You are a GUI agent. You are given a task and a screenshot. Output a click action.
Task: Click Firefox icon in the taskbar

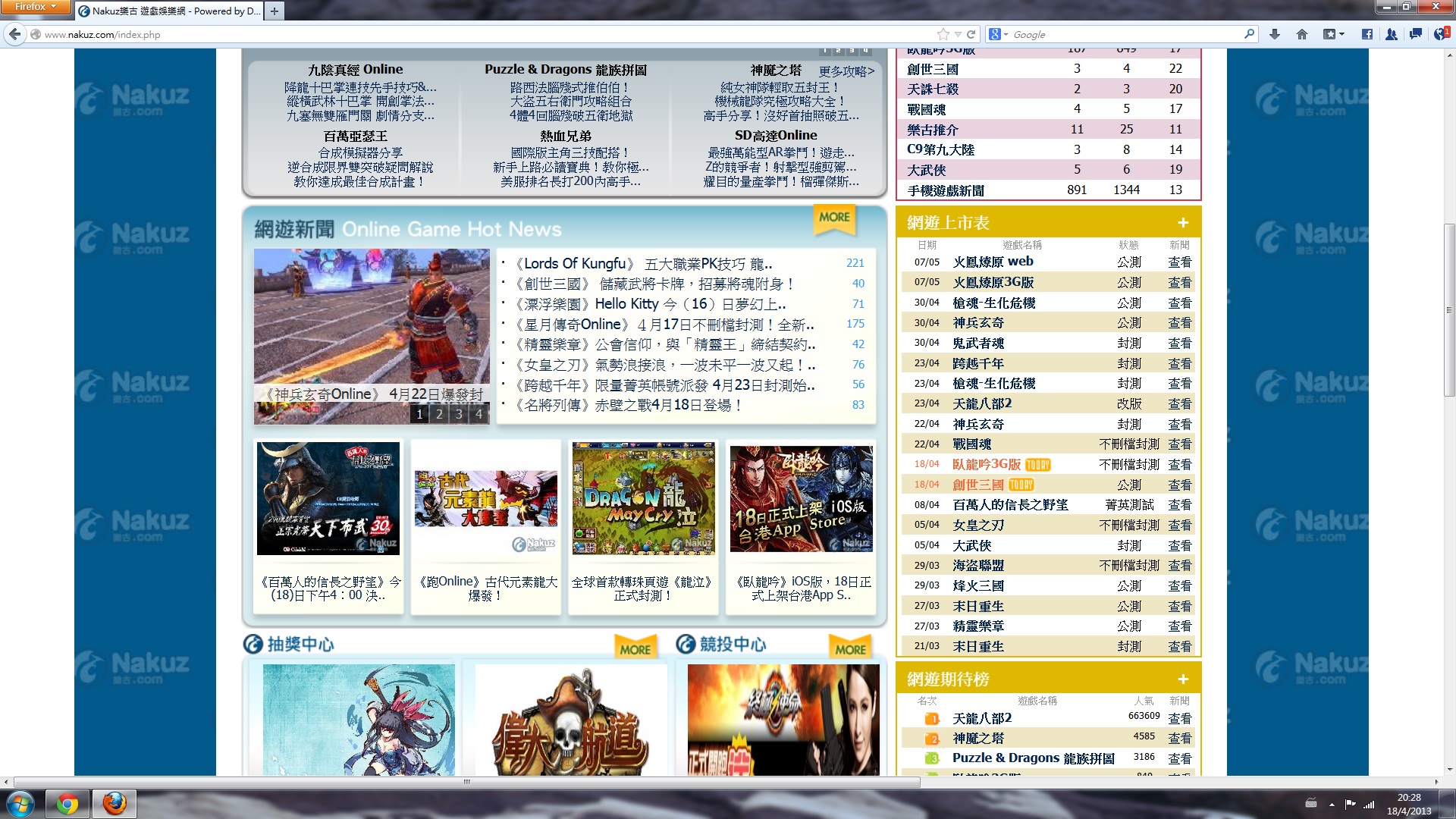coord(115,803)
